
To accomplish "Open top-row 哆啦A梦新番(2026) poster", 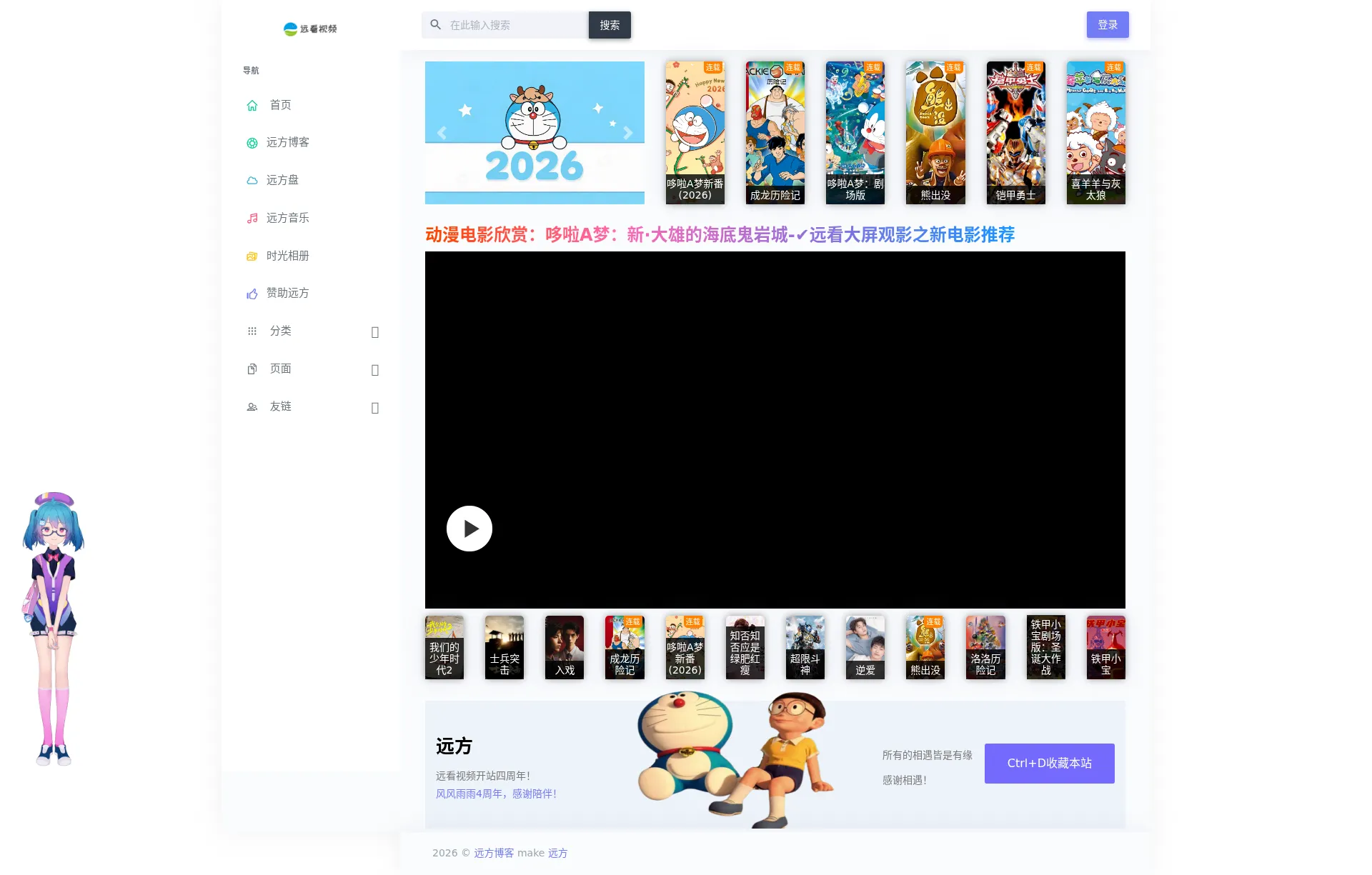I will (x=695, y=133).
